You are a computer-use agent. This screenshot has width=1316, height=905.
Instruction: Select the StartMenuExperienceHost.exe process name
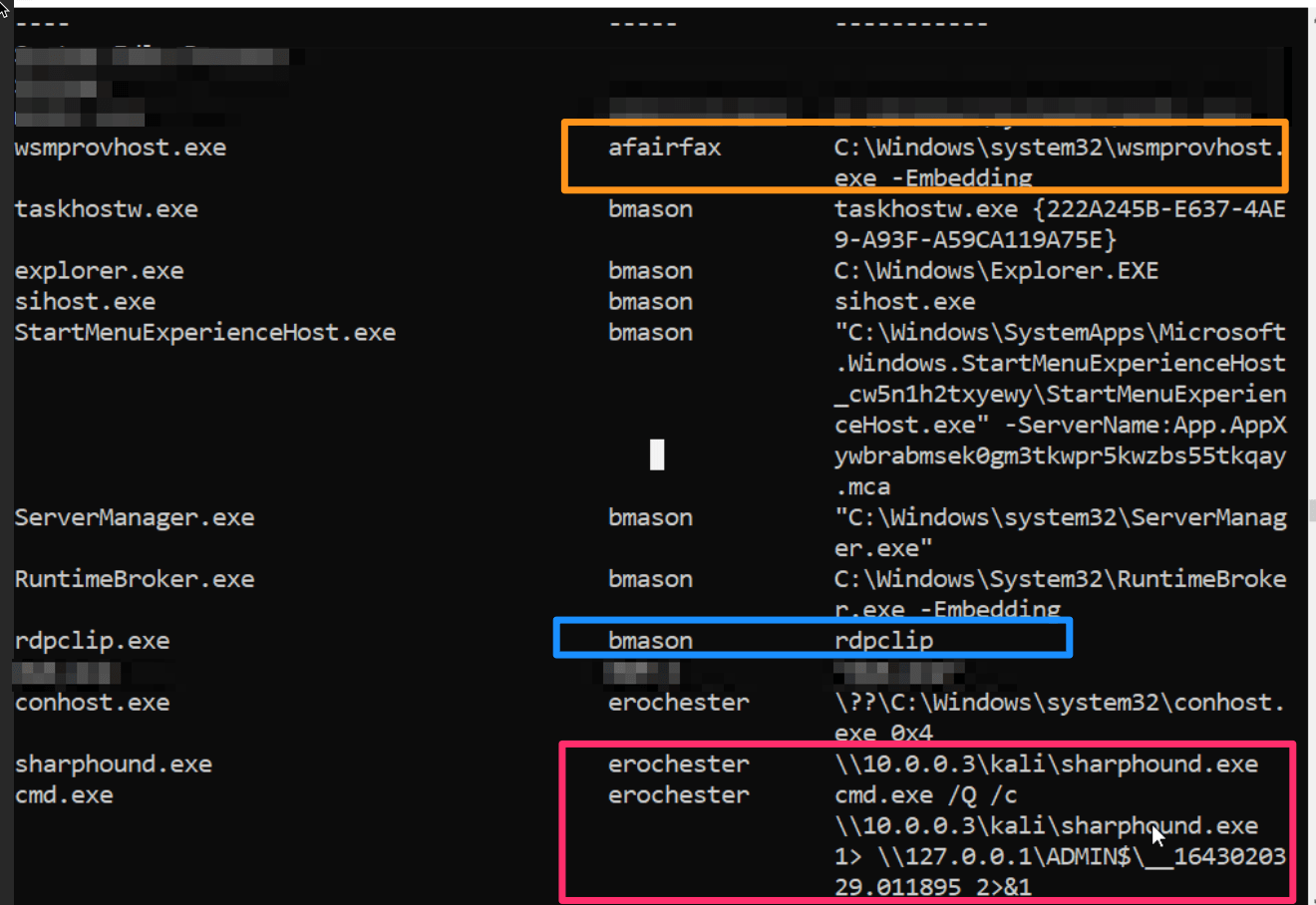(205, 333)
